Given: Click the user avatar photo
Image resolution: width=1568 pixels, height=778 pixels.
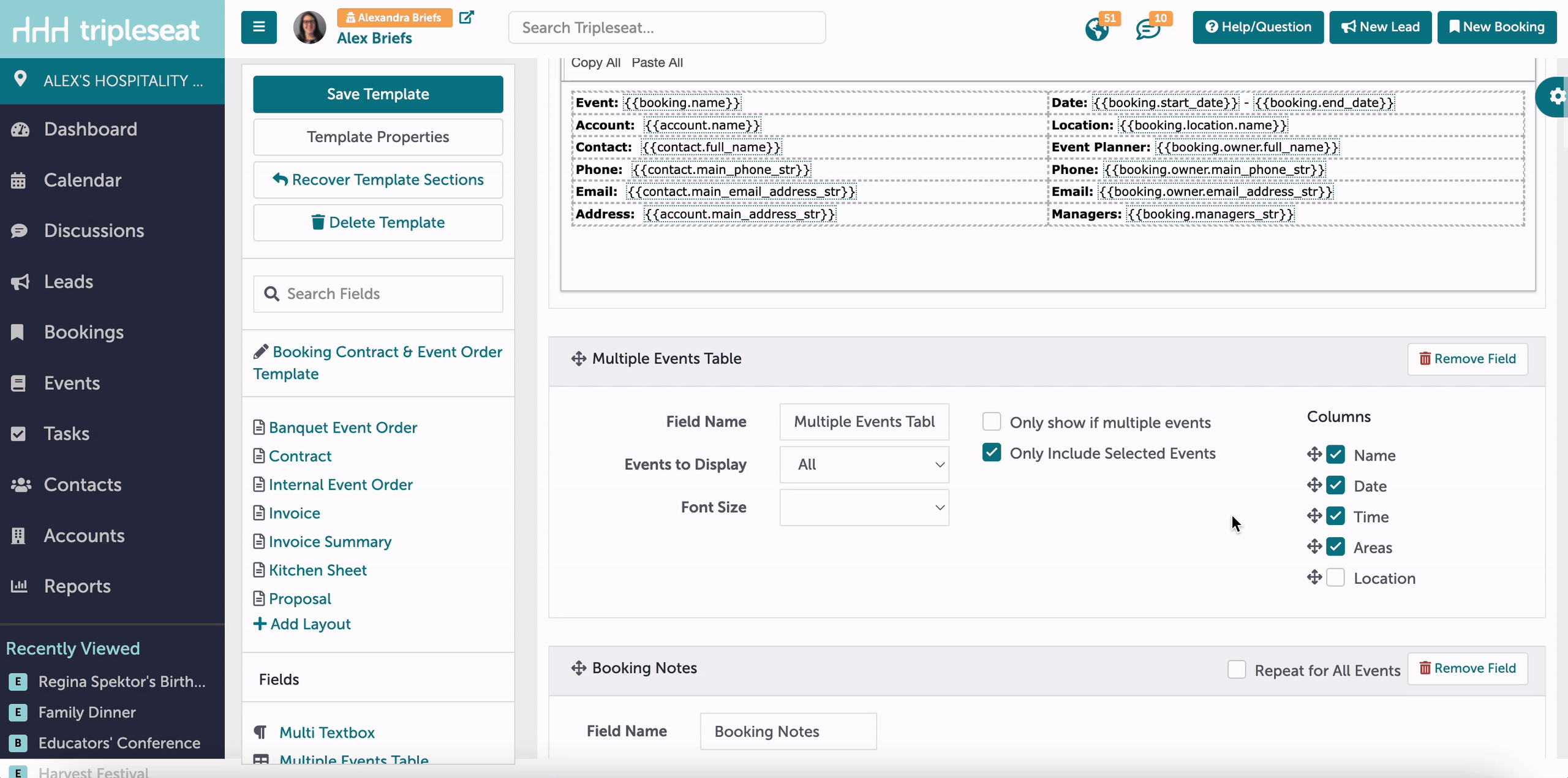Looking at the screenshot, I should (x=310, y=28).
